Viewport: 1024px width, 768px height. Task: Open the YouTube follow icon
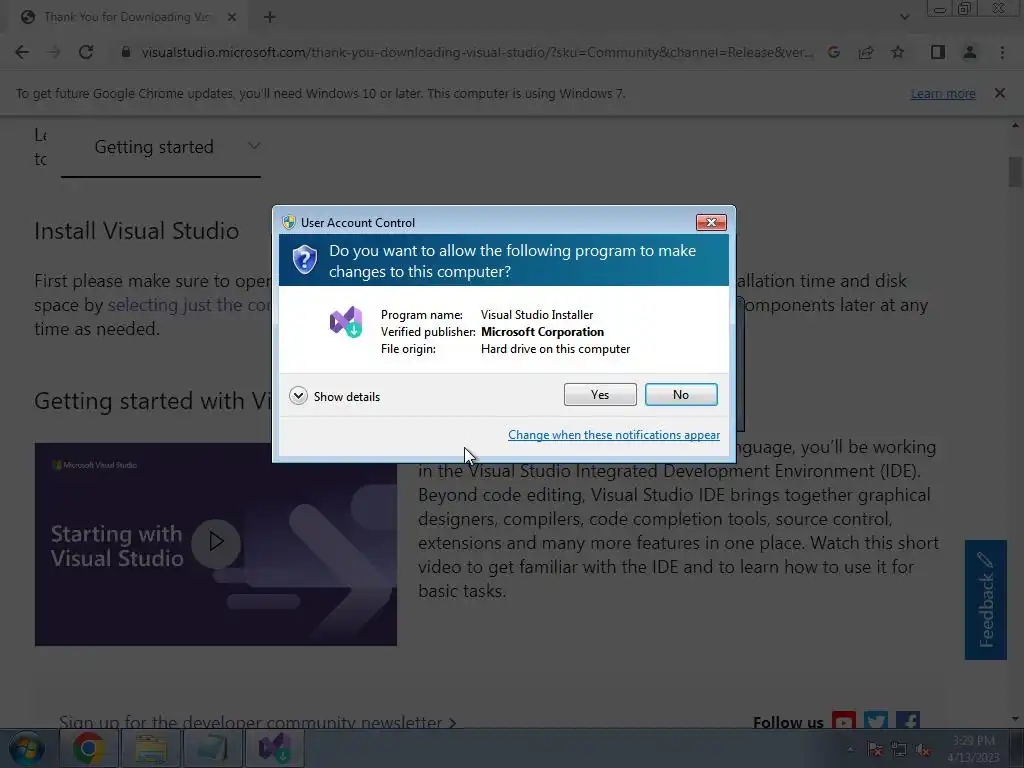click(x=843, y=722)
